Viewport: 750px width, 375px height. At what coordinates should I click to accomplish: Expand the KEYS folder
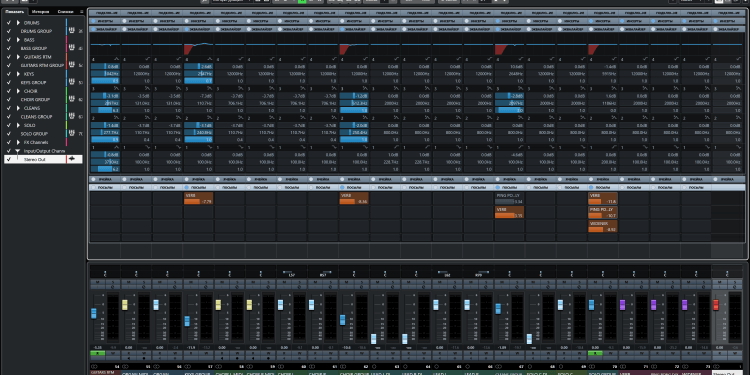click(x=18, y=74)
